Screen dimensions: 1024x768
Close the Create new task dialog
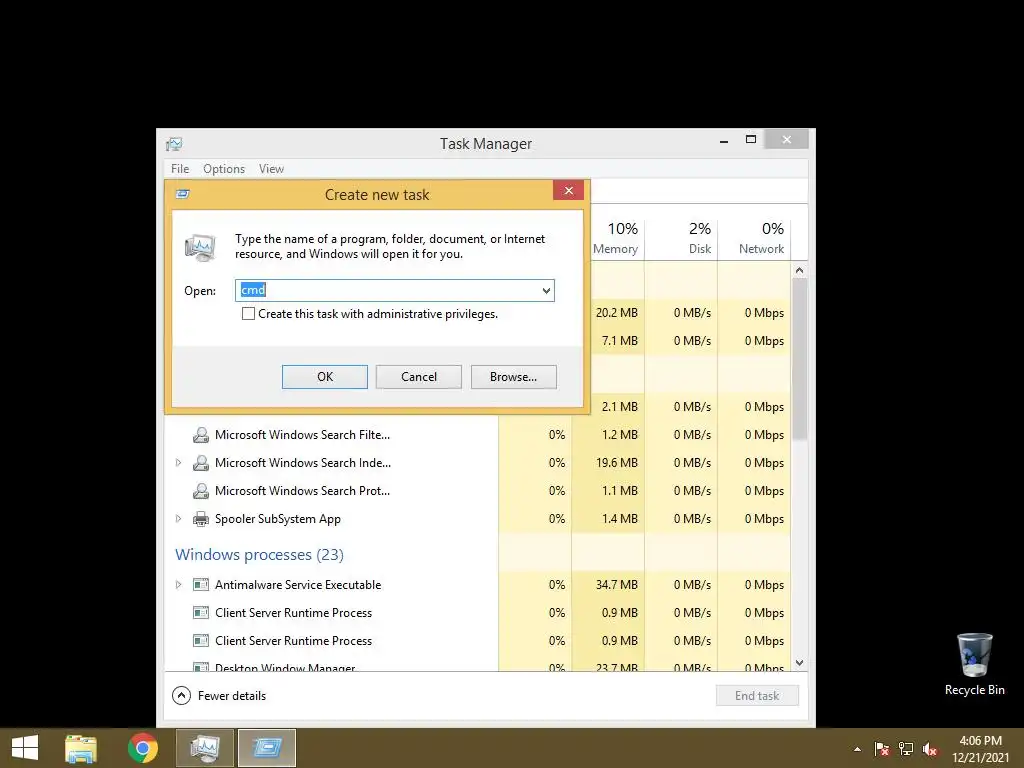tap(569, 190)
